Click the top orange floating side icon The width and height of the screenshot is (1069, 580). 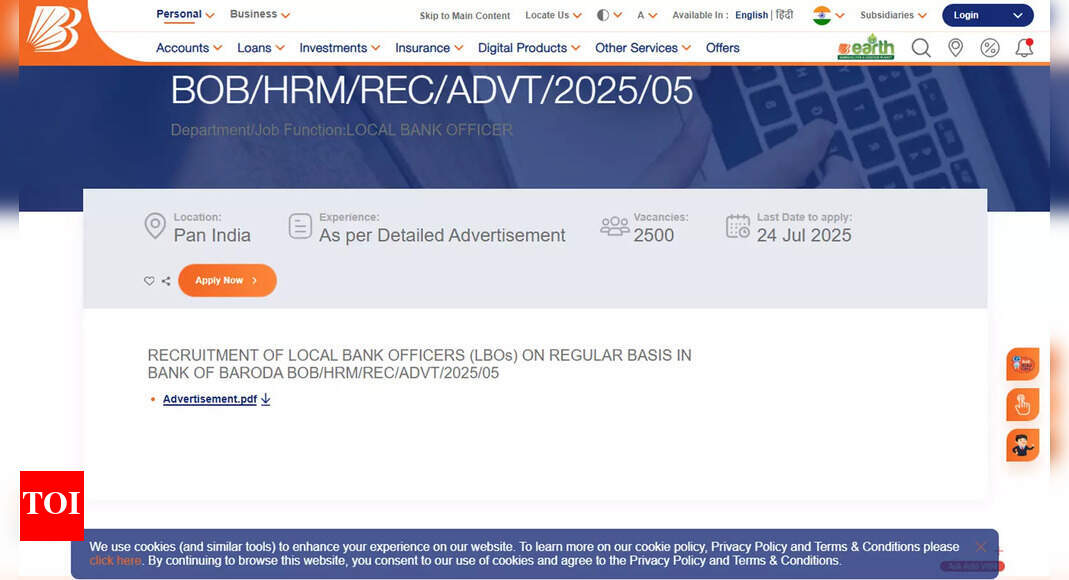pos(1023,364)
